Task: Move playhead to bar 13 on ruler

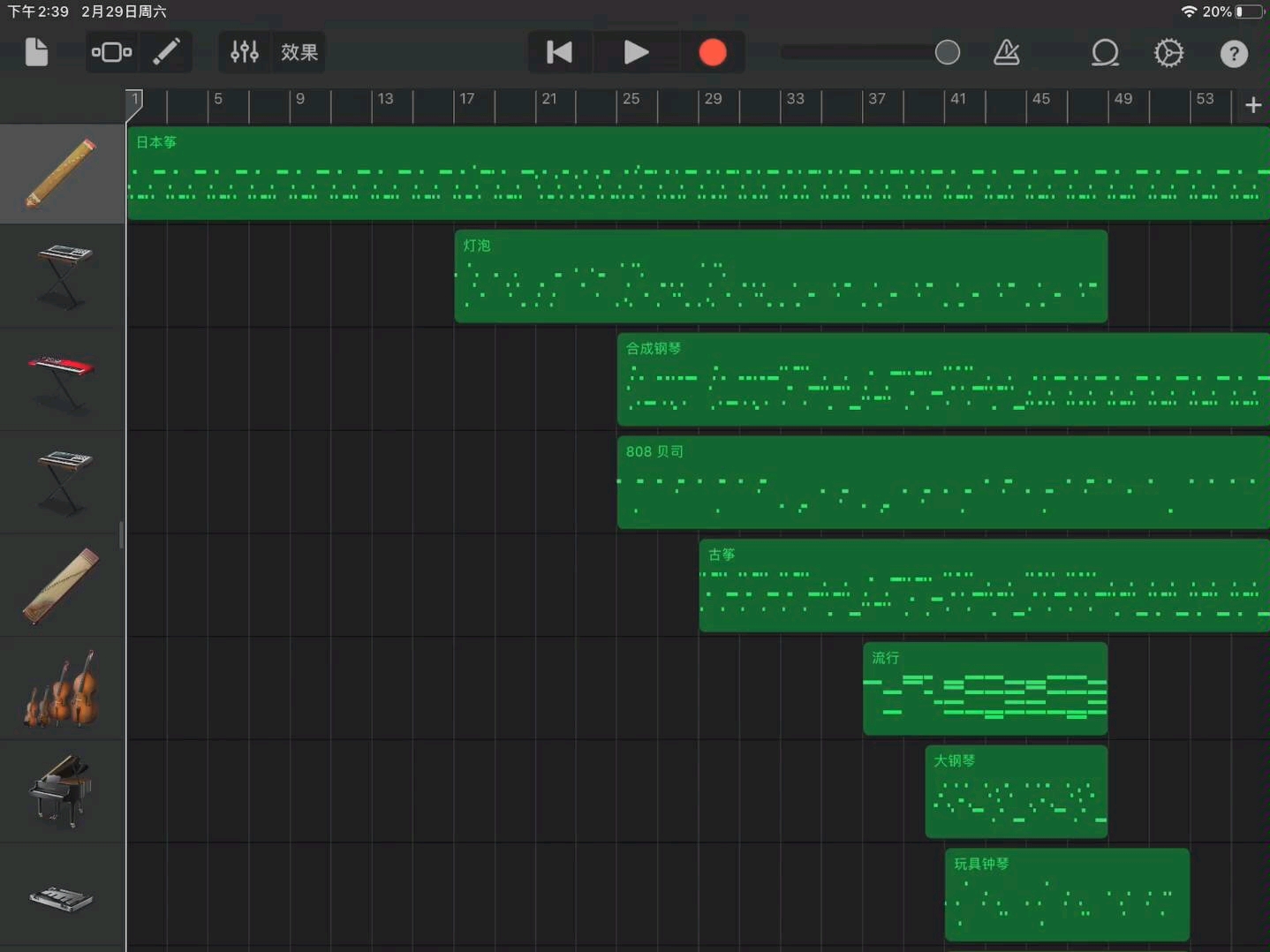Action: coord(385,99)
